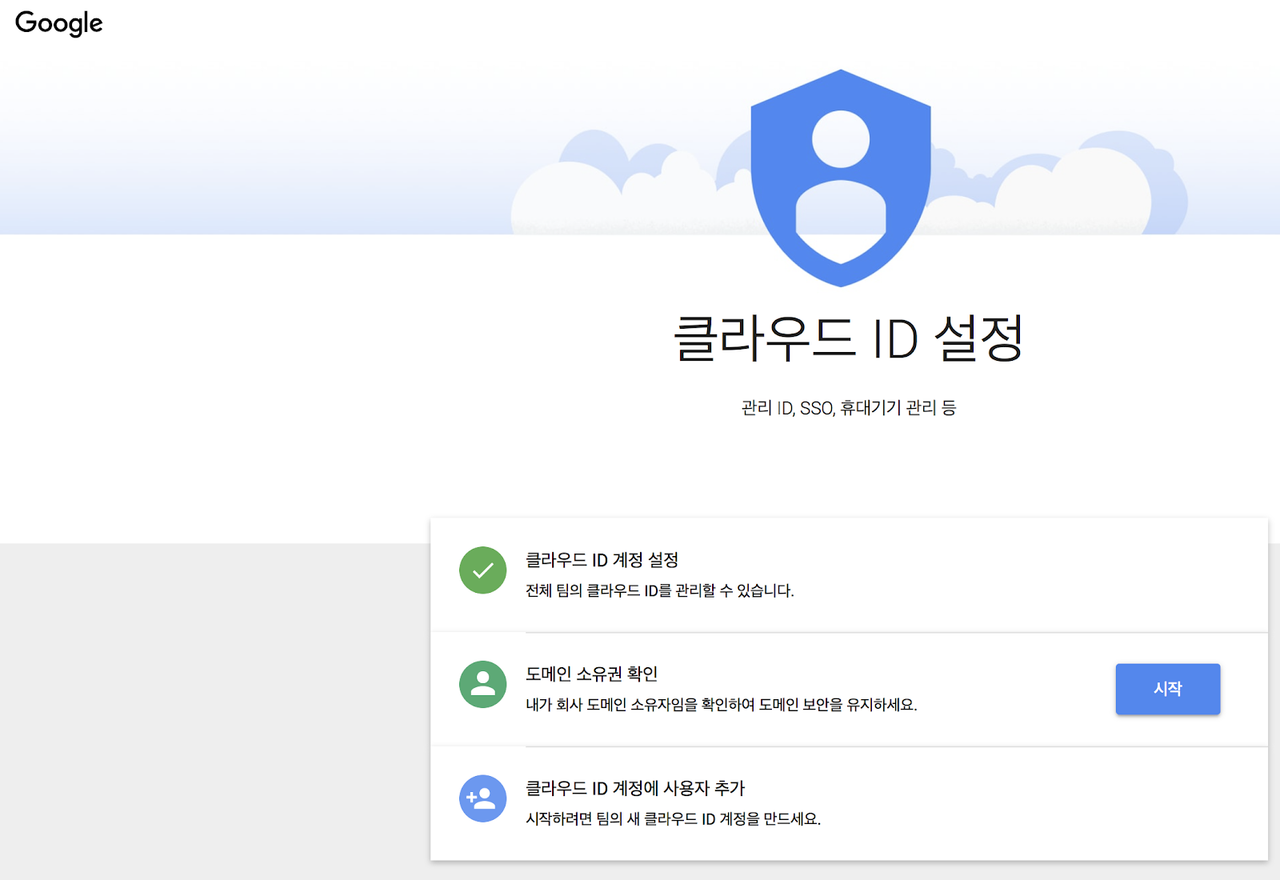Click the description 시작하려면 팀의 새 클라우드 ID 계정을 만드세요

(673, 819)
